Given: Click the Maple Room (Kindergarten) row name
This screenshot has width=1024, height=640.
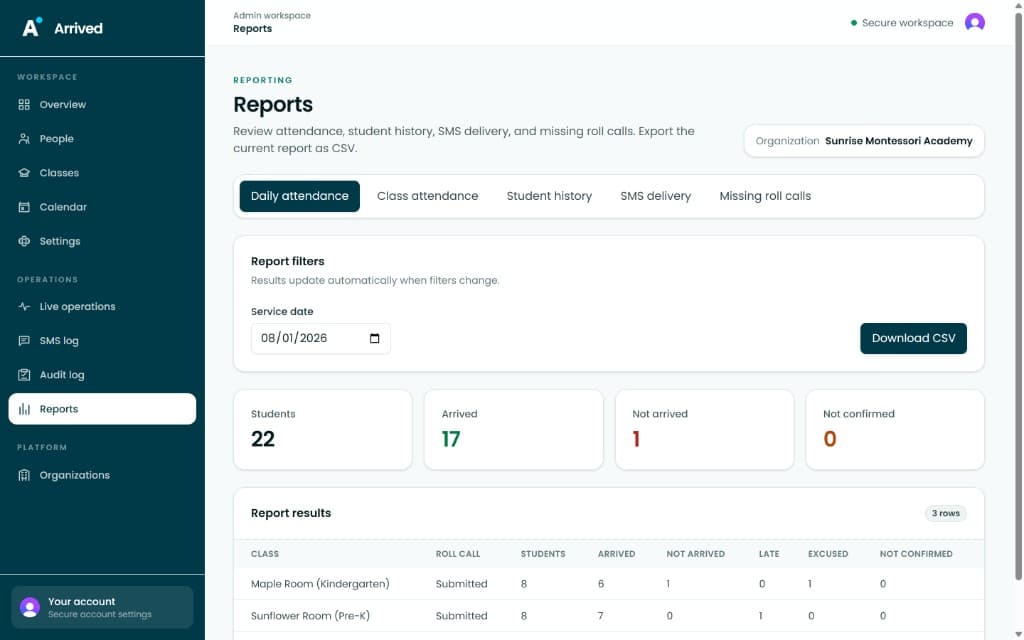Looking at the screenshot, I should point(320,584).
